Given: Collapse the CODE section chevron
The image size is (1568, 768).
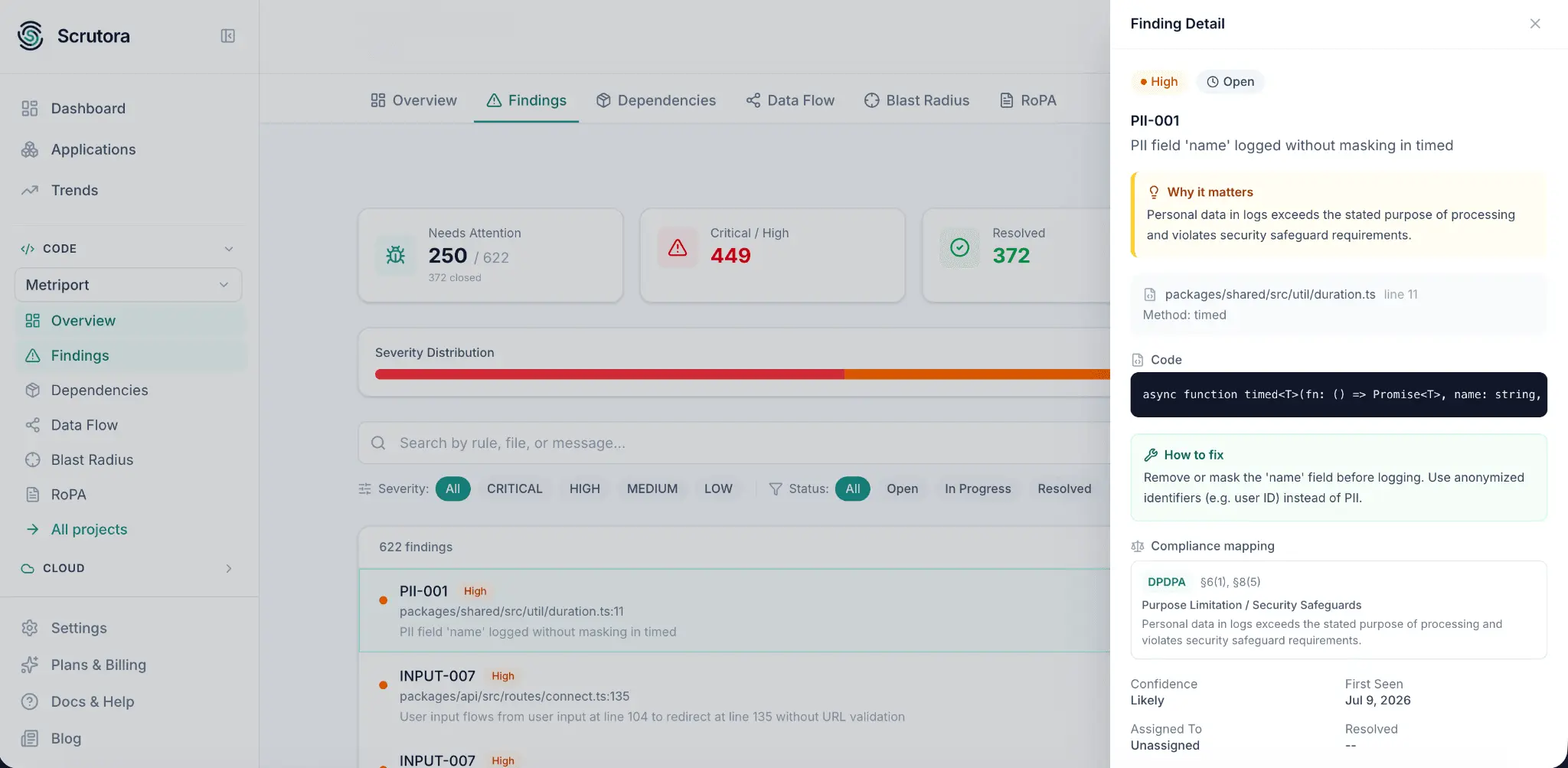Looking at the screenshot, I should coord(228,249).
